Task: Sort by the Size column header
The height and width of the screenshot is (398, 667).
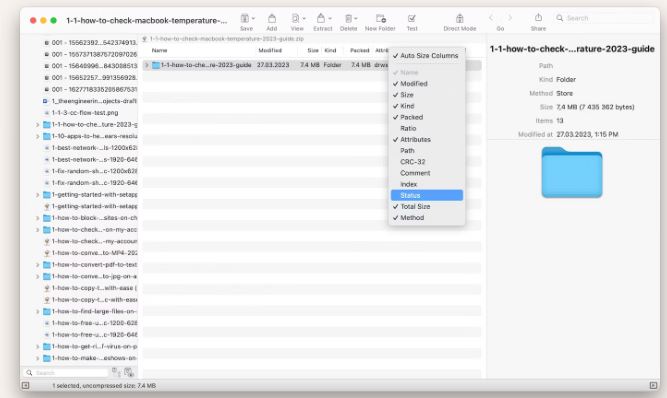Action: [313, 50]
